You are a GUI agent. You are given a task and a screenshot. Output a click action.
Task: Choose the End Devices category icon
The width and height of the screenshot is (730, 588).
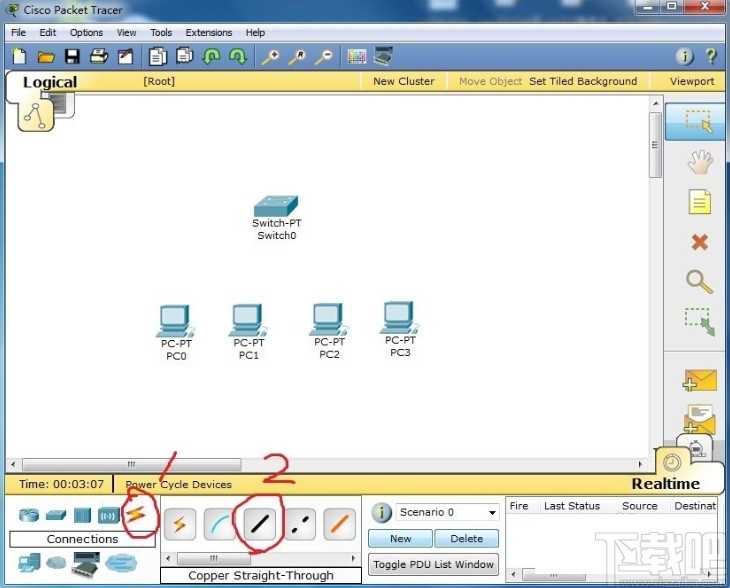[x=29, y=563]
